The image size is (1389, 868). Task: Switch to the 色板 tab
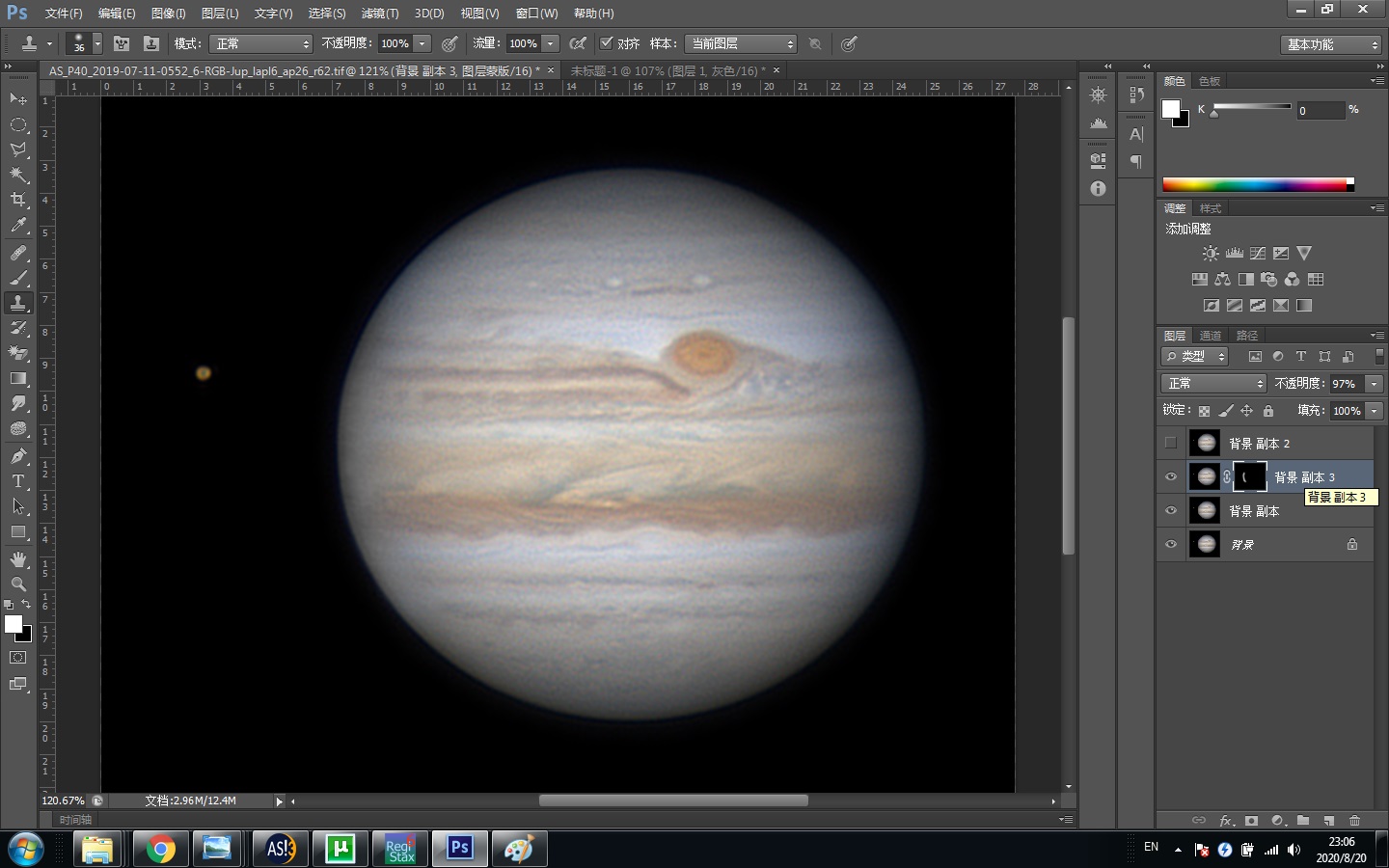coord(1210,81)
